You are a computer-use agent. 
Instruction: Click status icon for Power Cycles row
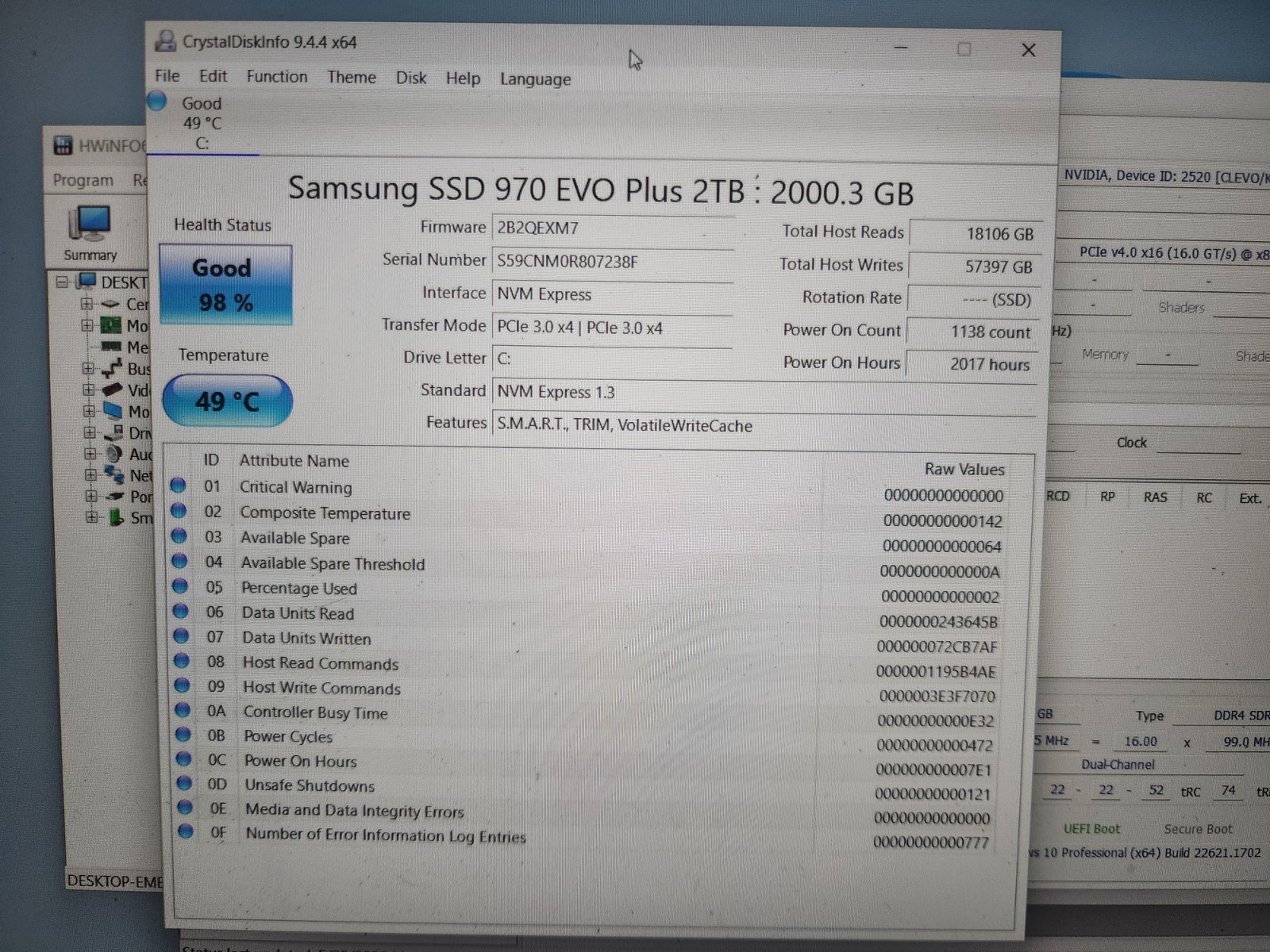click(x=183, y=734)
